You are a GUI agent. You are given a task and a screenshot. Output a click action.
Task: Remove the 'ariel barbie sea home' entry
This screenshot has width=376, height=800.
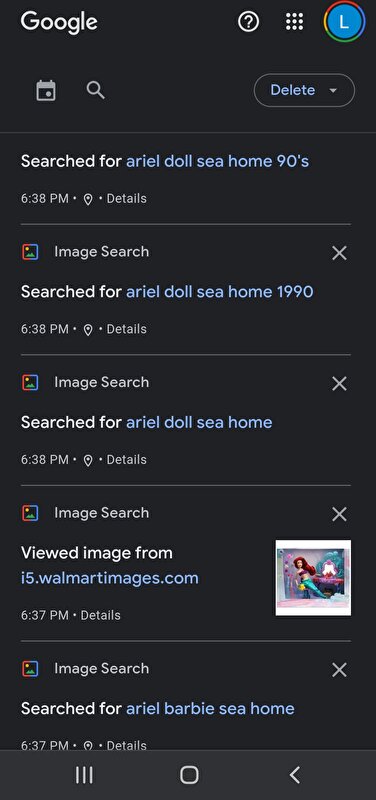pos(339,669)
